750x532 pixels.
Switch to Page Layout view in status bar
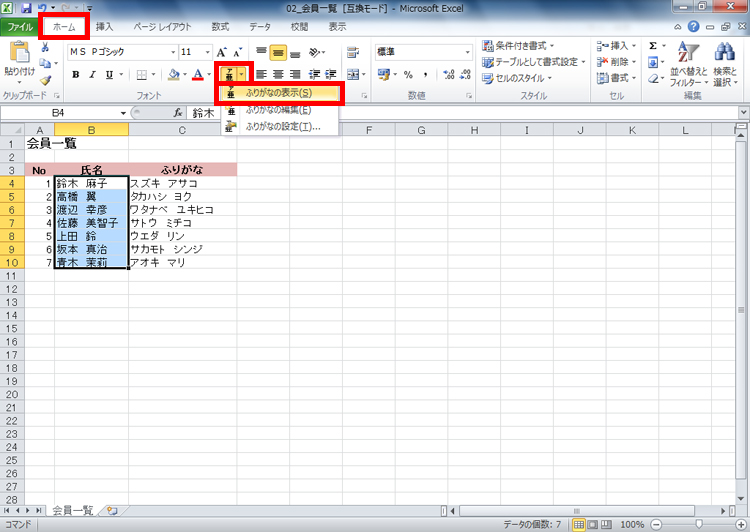click(593, 525)
